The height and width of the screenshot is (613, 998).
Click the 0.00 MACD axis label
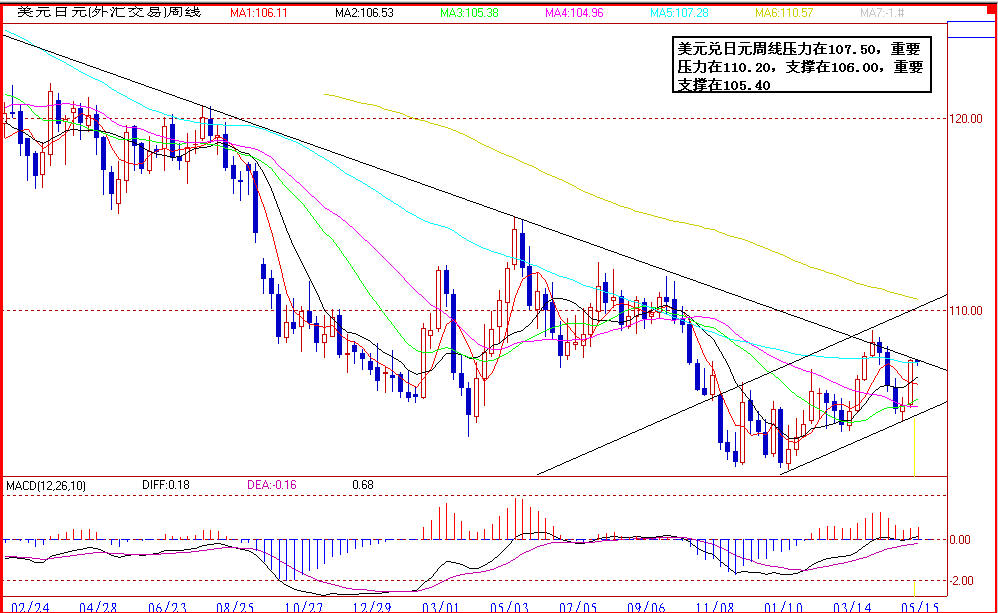pos(960,540)
